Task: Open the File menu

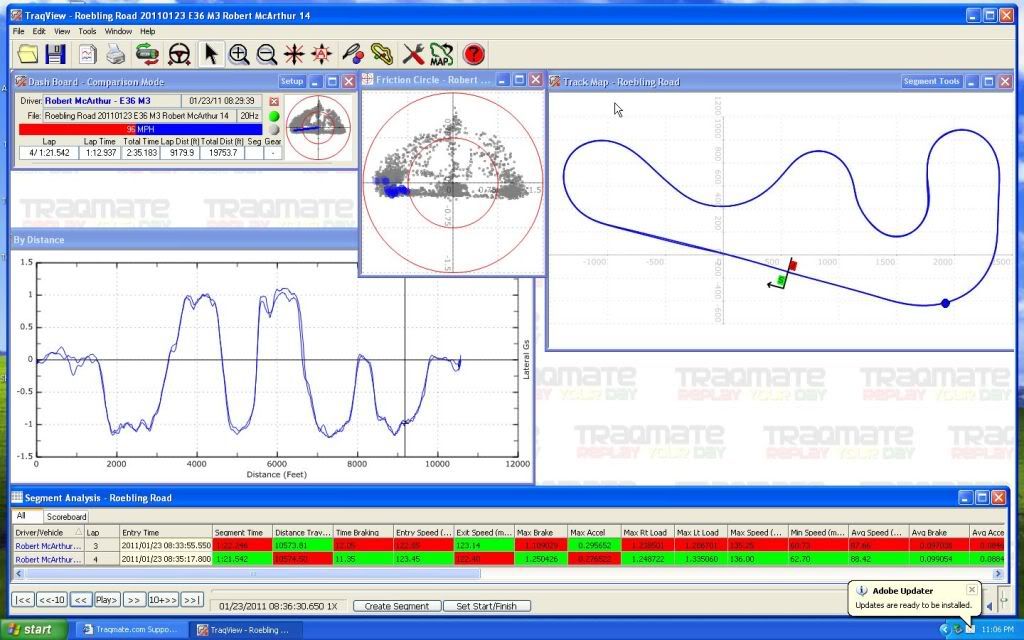Action: [x=18, y=31]
